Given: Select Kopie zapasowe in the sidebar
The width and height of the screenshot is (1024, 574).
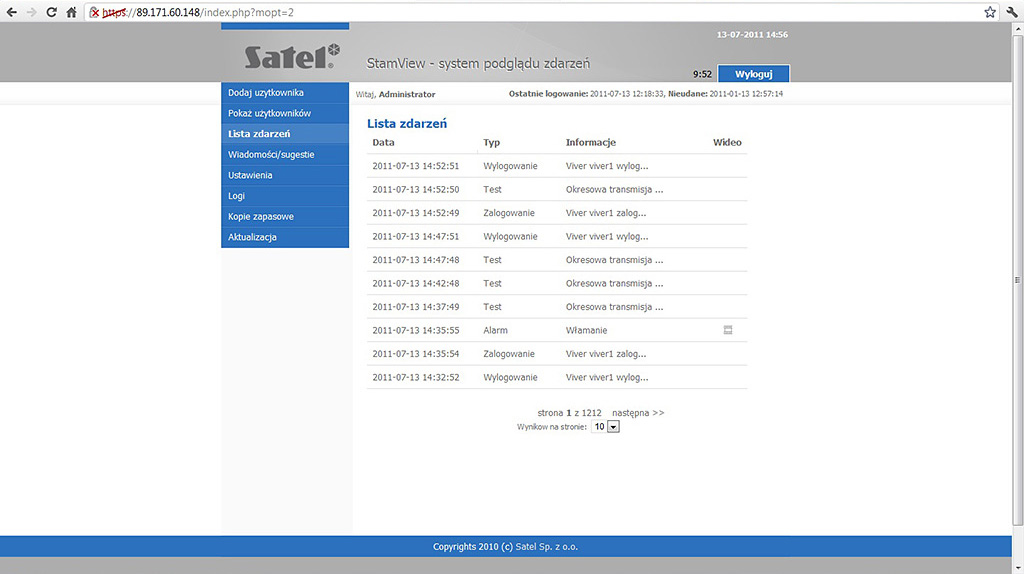Looking at the screenshot, I should [x=260, y=216].
